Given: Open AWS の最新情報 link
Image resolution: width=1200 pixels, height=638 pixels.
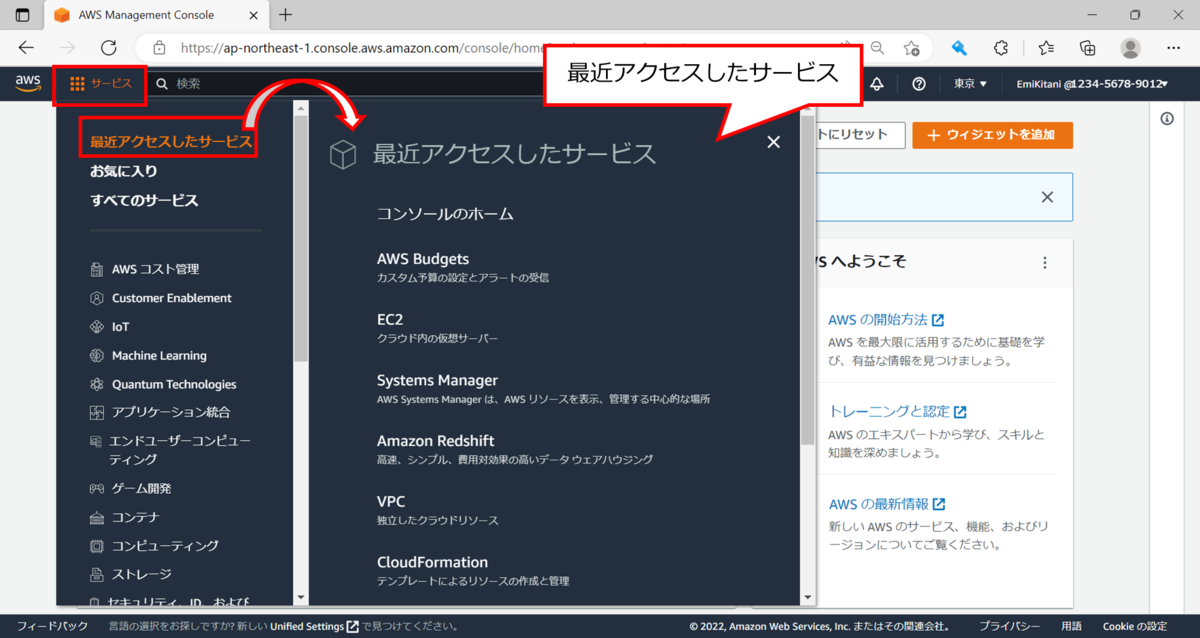Looking at the screenshot, I should (x=887, y=504).
